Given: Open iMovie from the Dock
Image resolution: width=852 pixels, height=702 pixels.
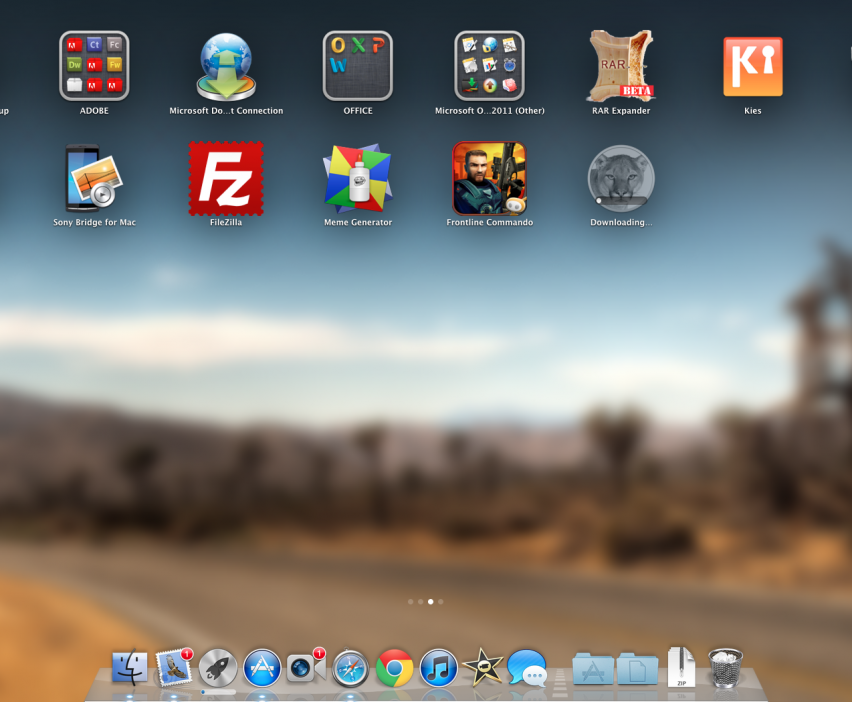Looking at the screenshot, I should click(x=482, y=668).
